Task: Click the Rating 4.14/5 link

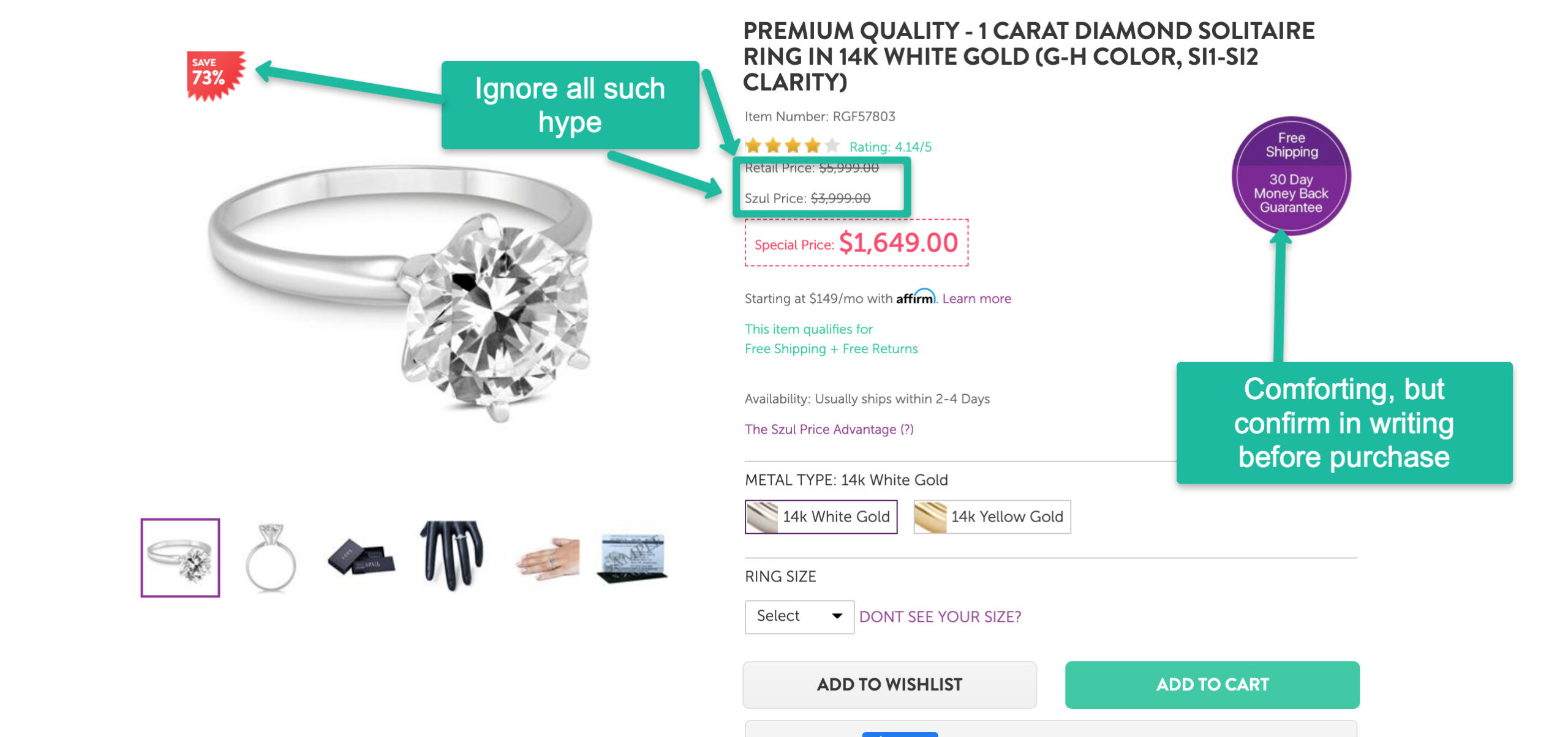Action: 890,147
